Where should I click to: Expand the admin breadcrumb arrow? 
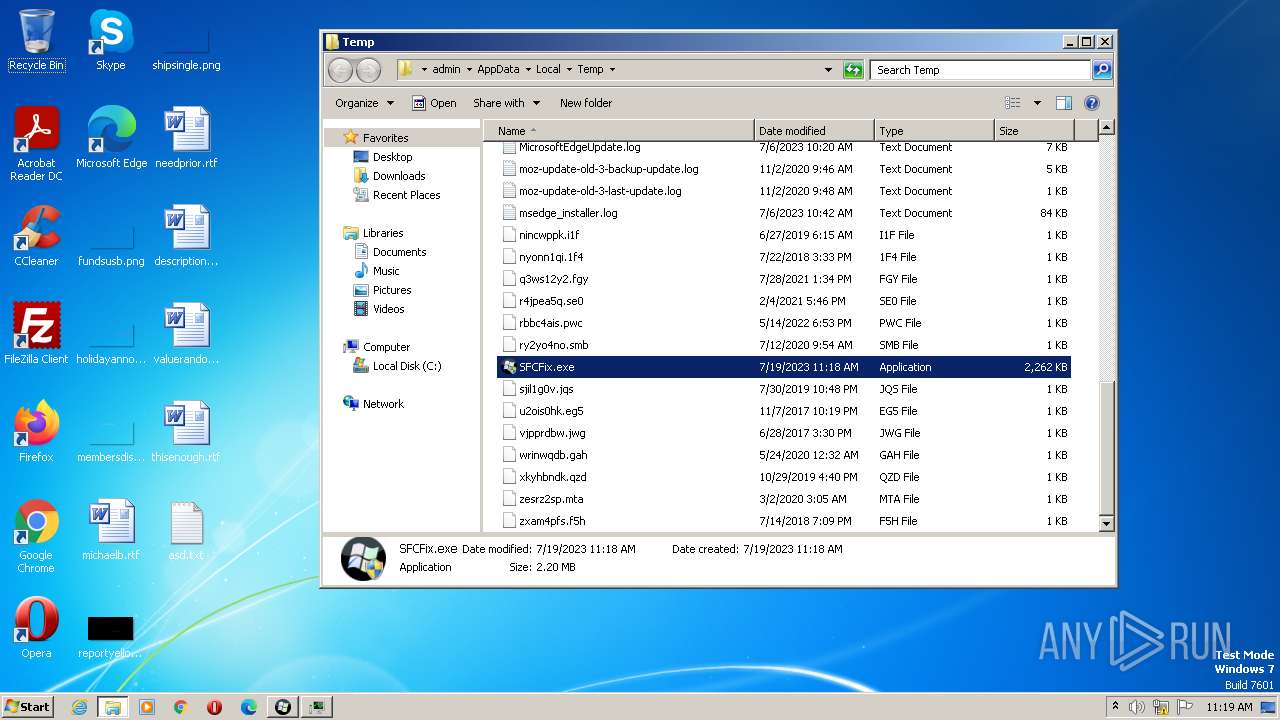[467, 70]
